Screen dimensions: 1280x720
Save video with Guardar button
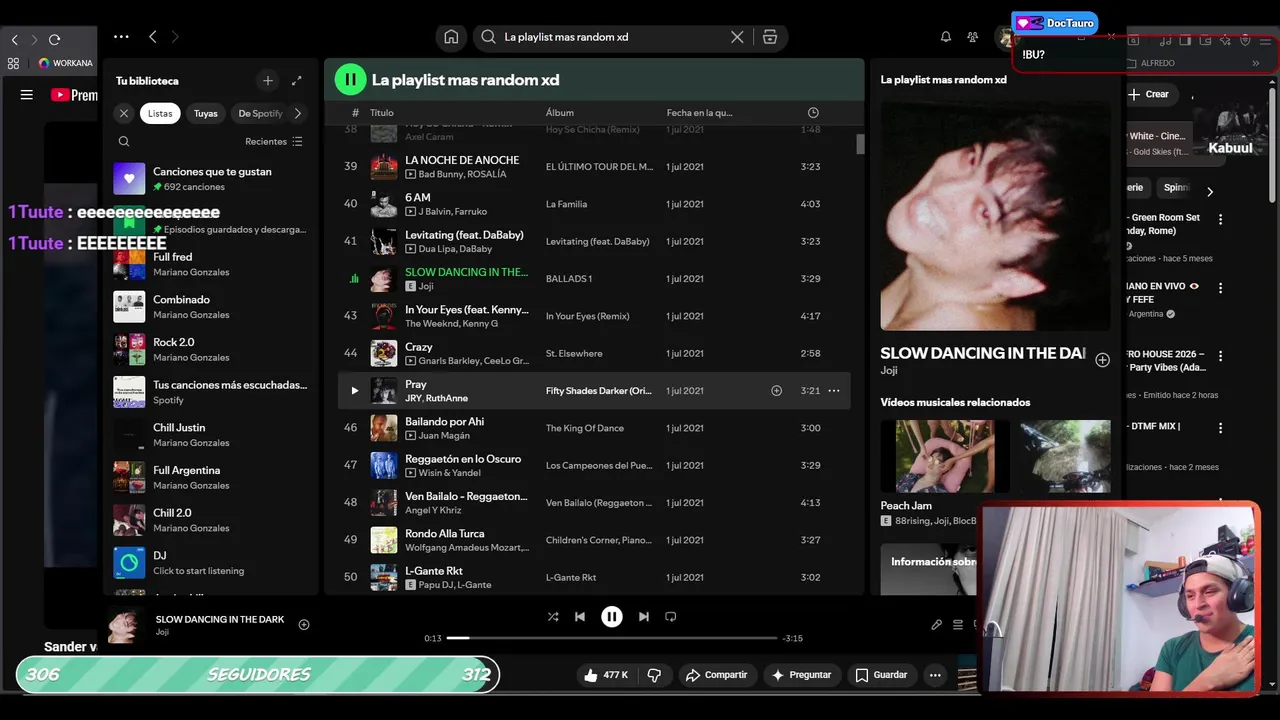pos(881,675)
